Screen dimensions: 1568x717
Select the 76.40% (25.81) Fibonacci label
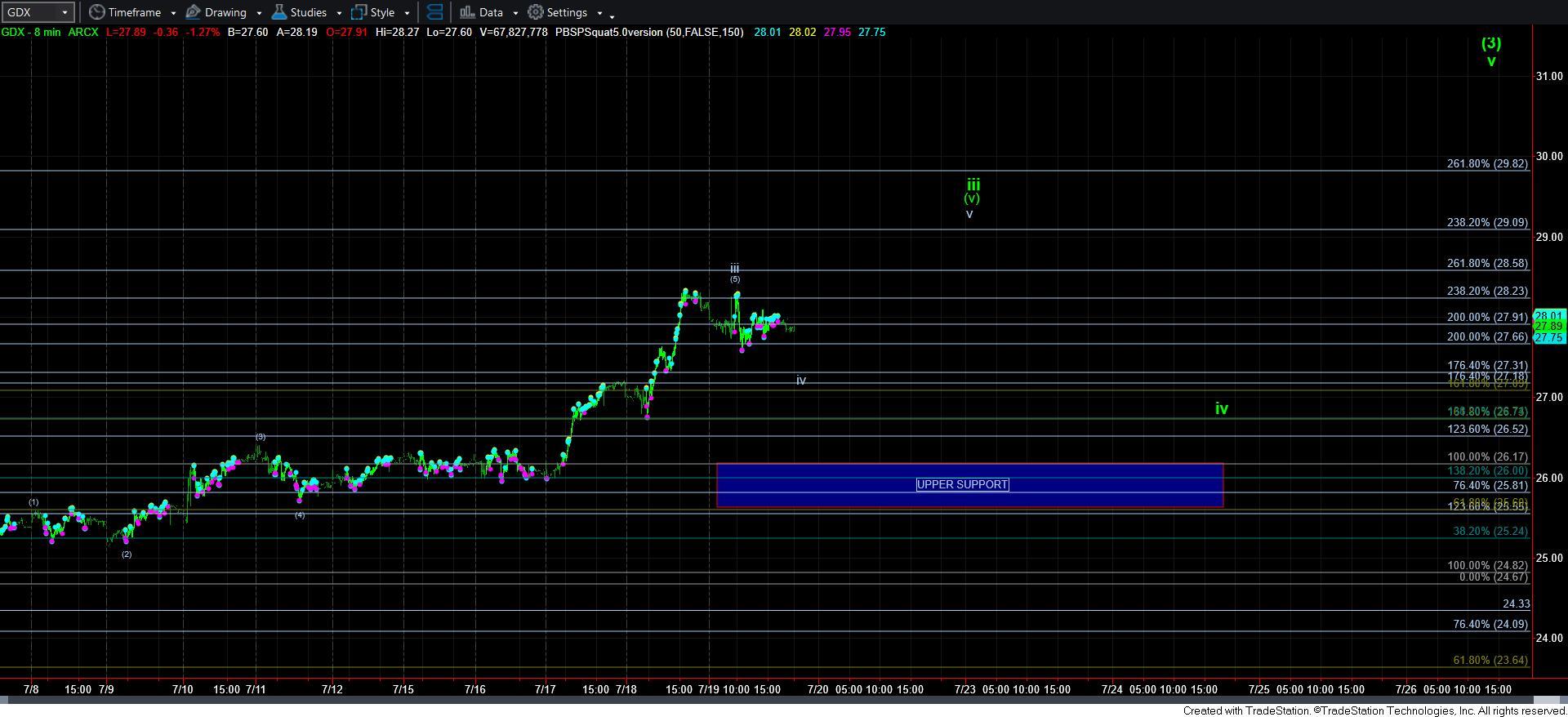(x=1490, y=485)
